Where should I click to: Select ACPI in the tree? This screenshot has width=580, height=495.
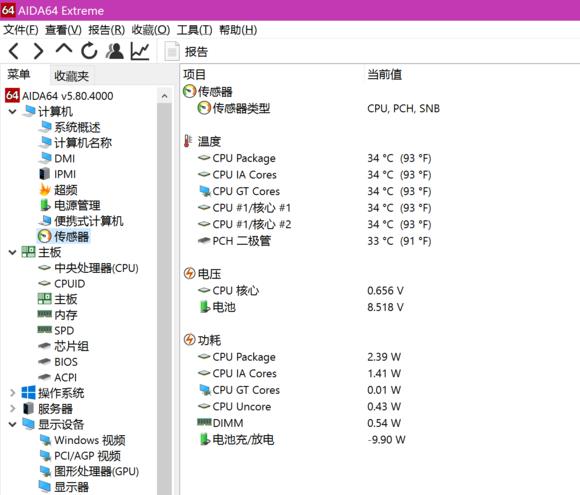pos(65,377)
